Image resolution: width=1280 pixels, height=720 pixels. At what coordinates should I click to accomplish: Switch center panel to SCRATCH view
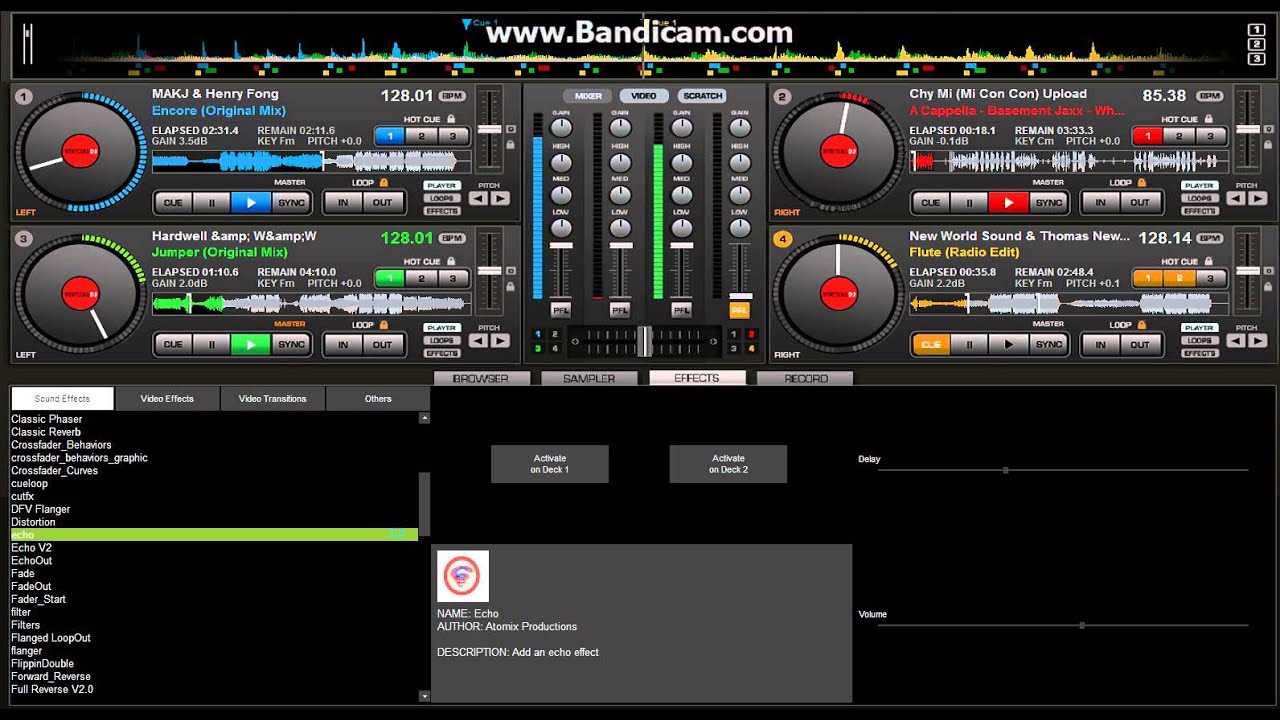[x=702, y=96]
